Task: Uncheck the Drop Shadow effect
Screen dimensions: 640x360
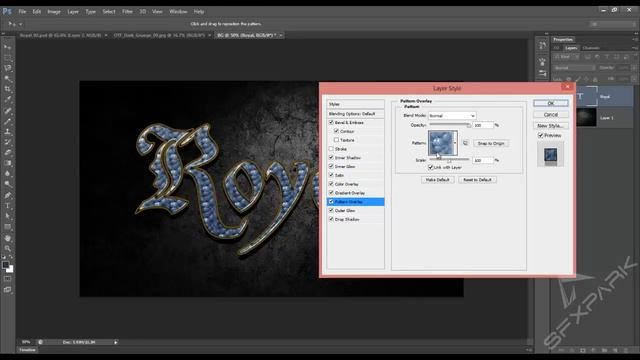Action: point(331,219)
